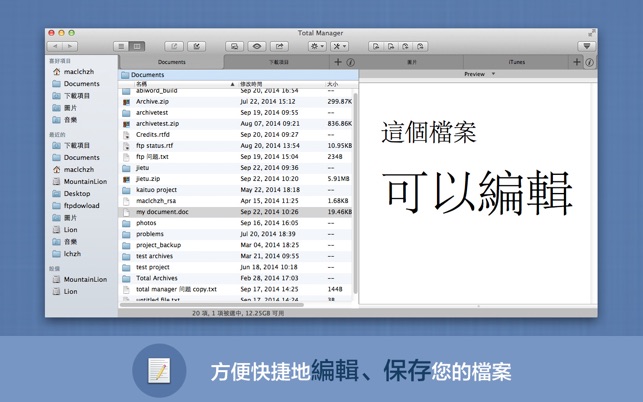Image resolution: width=643 pixels, height=402 pixels.
Task: Select problems folder row
Action: pos(236,234)
